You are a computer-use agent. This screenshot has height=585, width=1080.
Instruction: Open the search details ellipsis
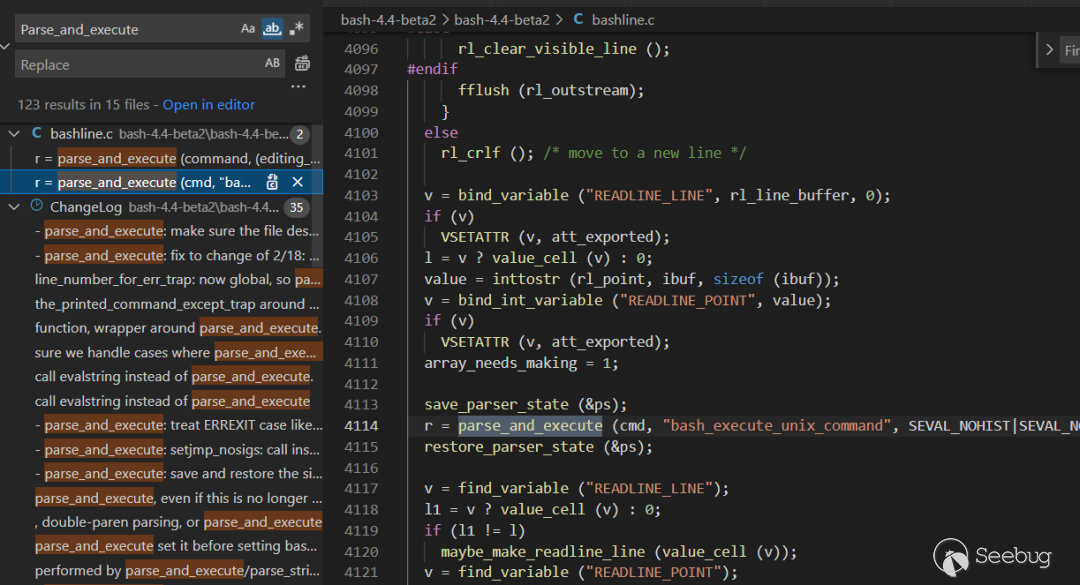click(x=298, y=87)
